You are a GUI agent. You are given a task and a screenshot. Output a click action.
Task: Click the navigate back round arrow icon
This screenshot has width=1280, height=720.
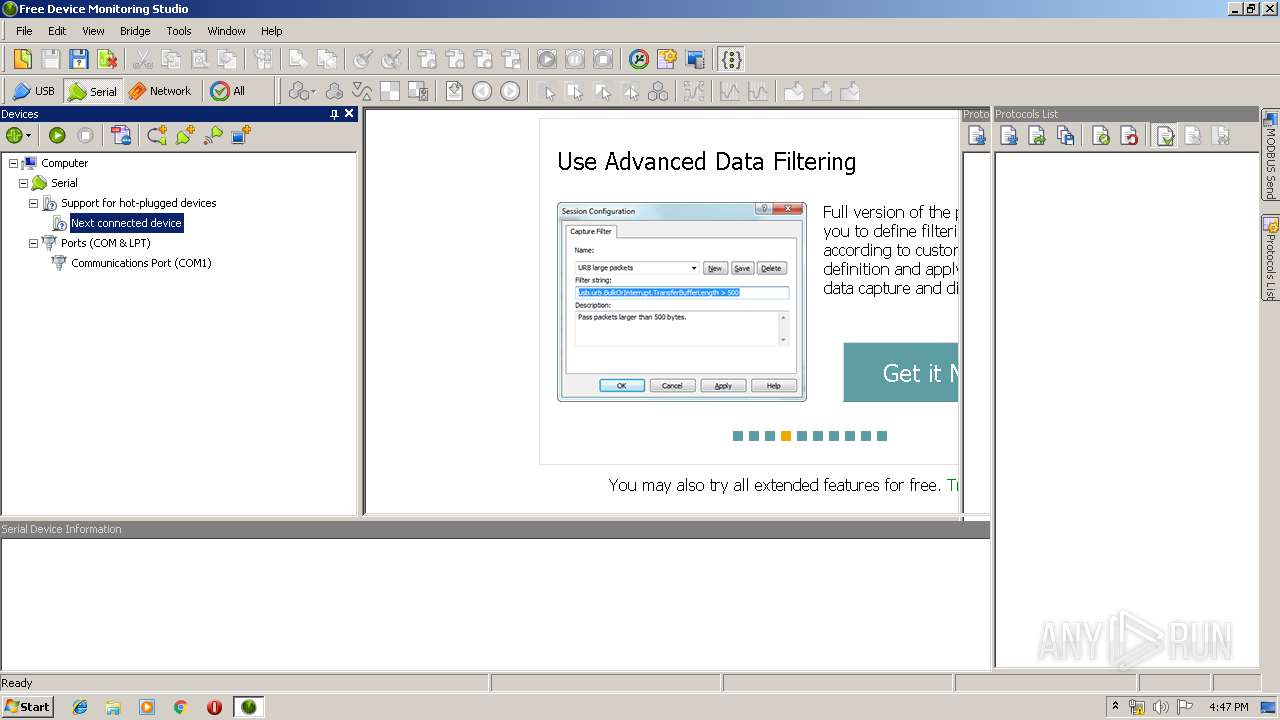pos(482,91)
